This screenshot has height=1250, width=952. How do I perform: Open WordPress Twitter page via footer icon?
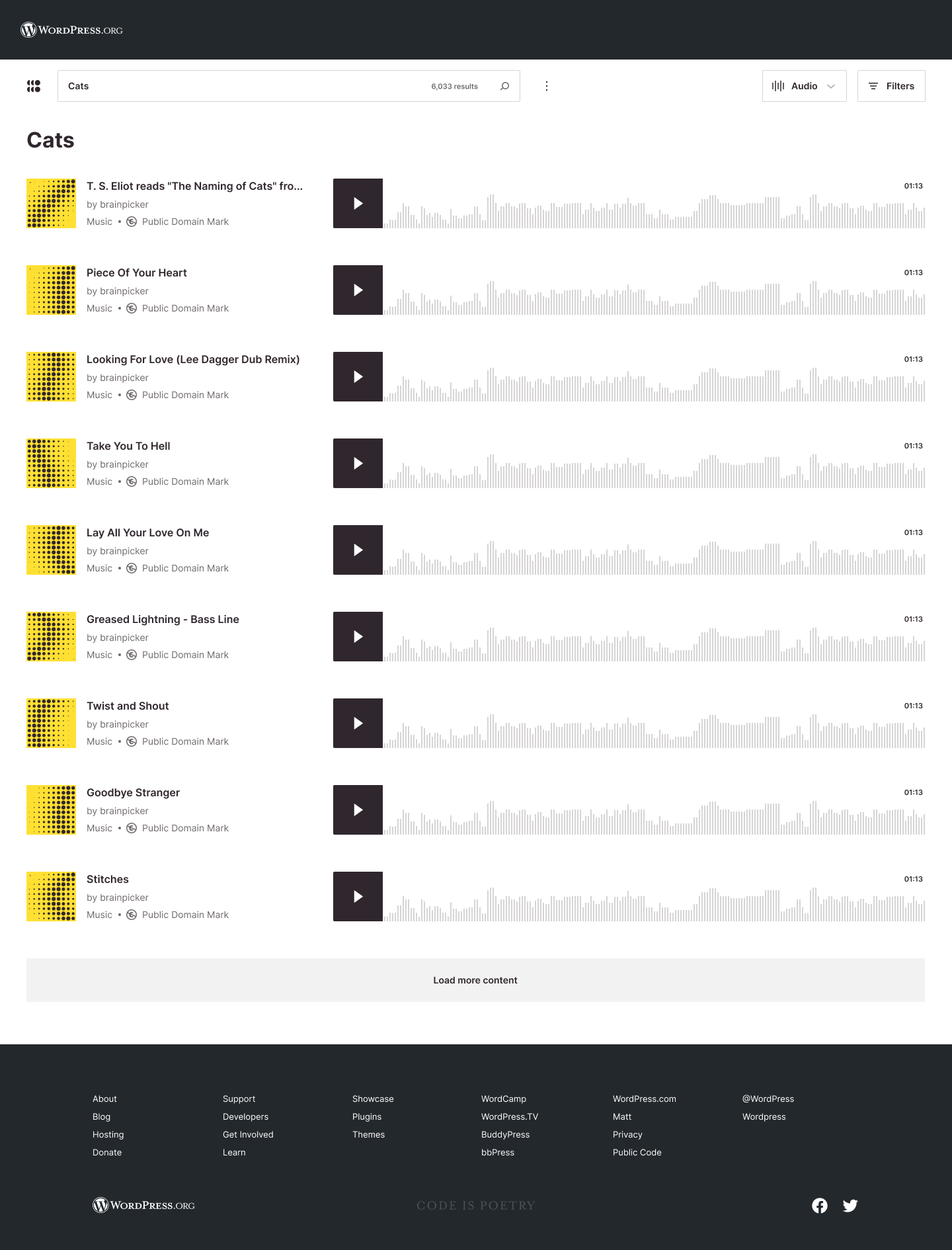coord(850,1206)
